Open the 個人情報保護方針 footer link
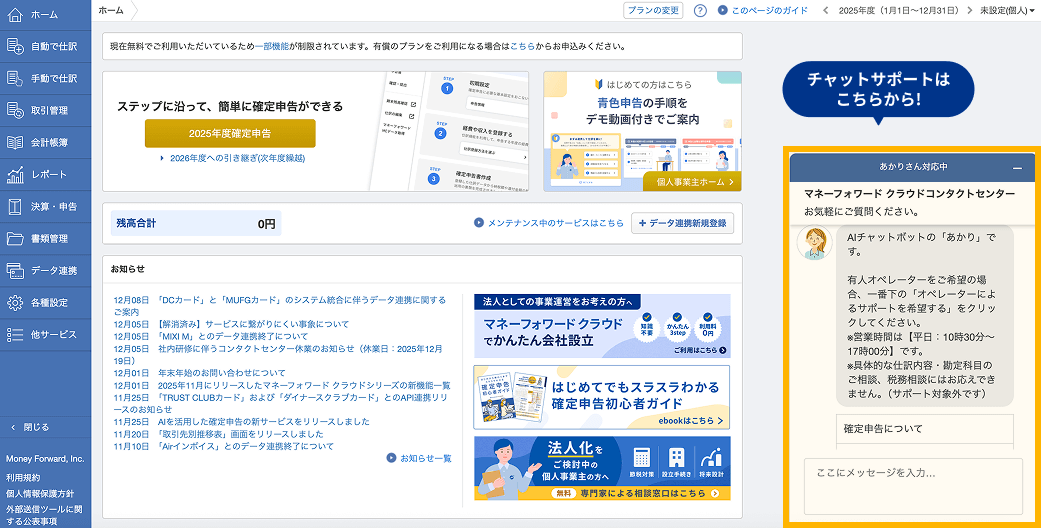This screenshot has width=1041, height=528. (x=40, y=493)
